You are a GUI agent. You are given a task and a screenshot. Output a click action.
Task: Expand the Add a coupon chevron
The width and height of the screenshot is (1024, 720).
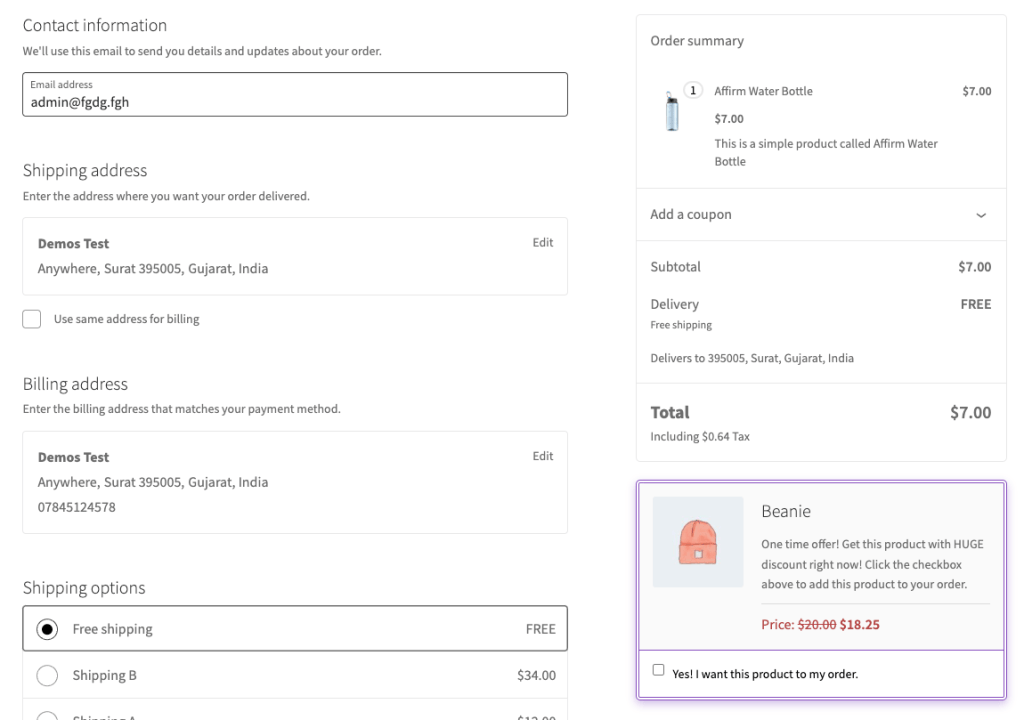point(980,215)
